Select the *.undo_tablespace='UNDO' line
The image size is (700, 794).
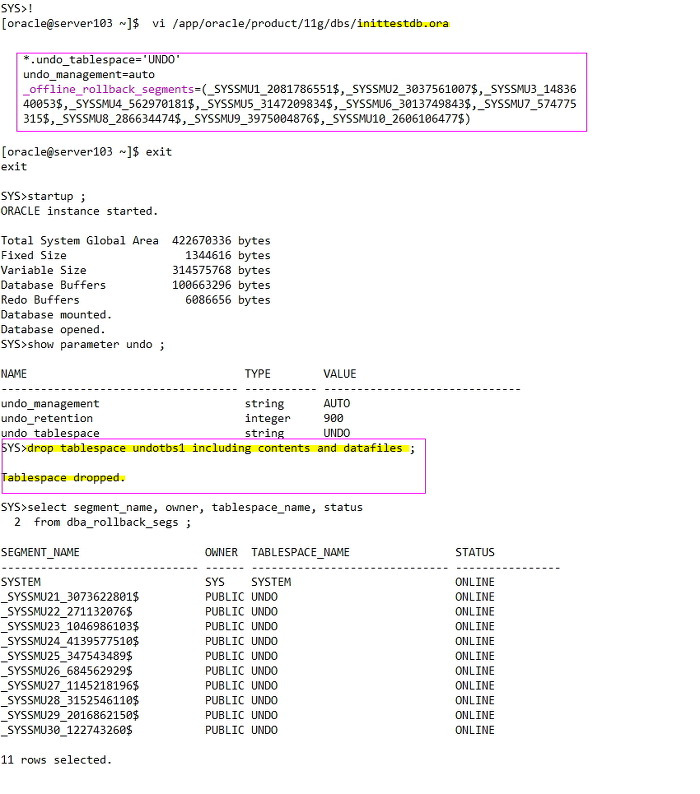[x=101, y=60]
